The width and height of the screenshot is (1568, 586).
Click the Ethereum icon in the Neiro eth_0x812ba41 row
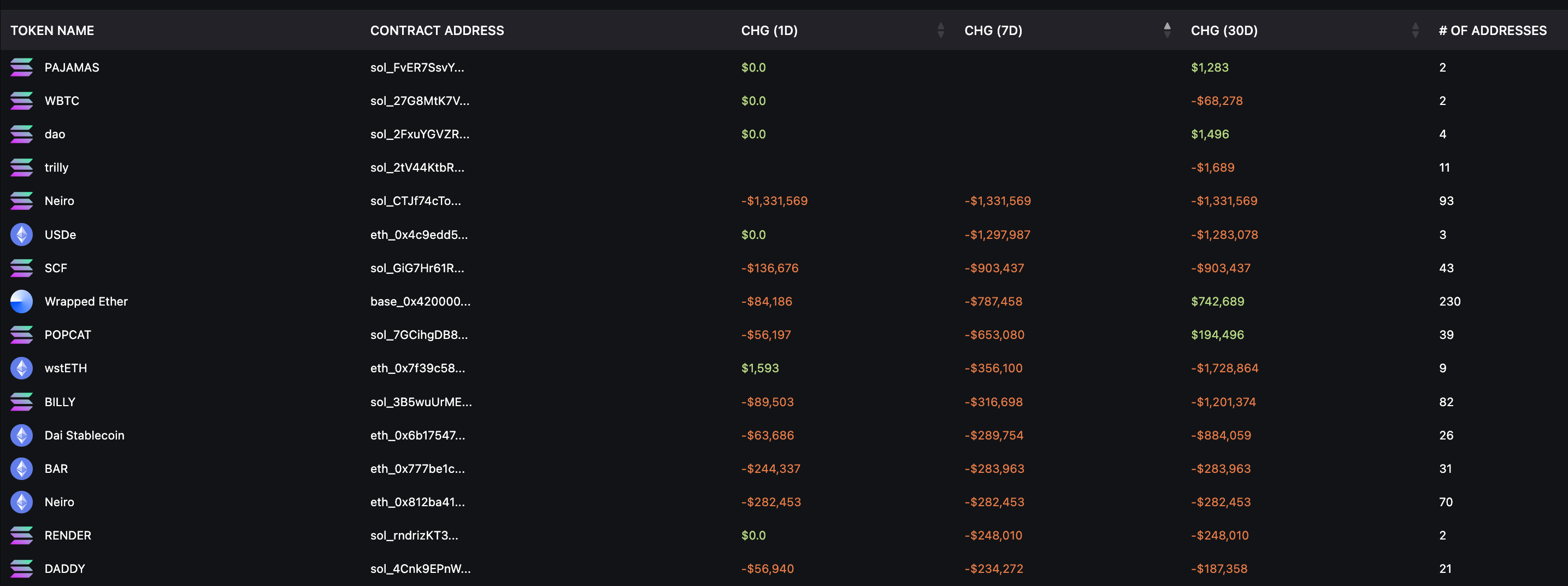pyautogui.click(x=21, y=502)
